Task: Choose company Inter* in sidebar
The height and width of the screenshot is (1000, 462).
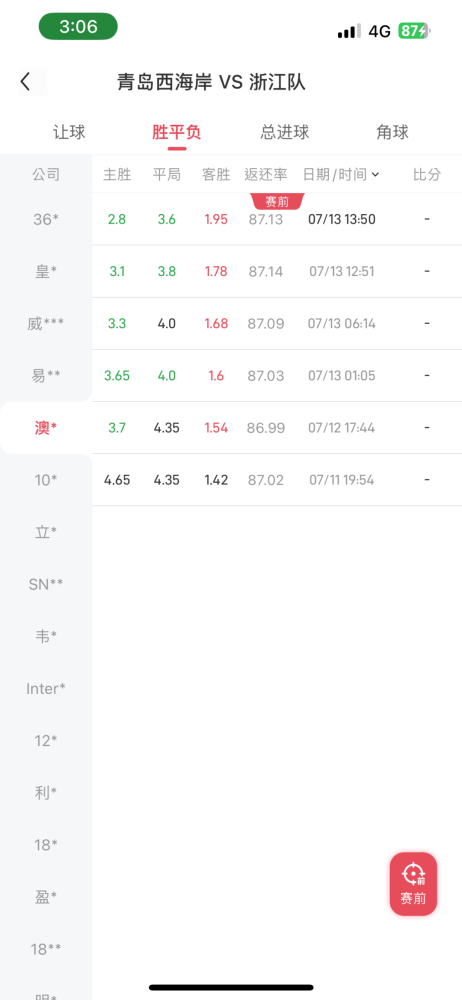Action: pyautogui.click(x=46, y=688)
